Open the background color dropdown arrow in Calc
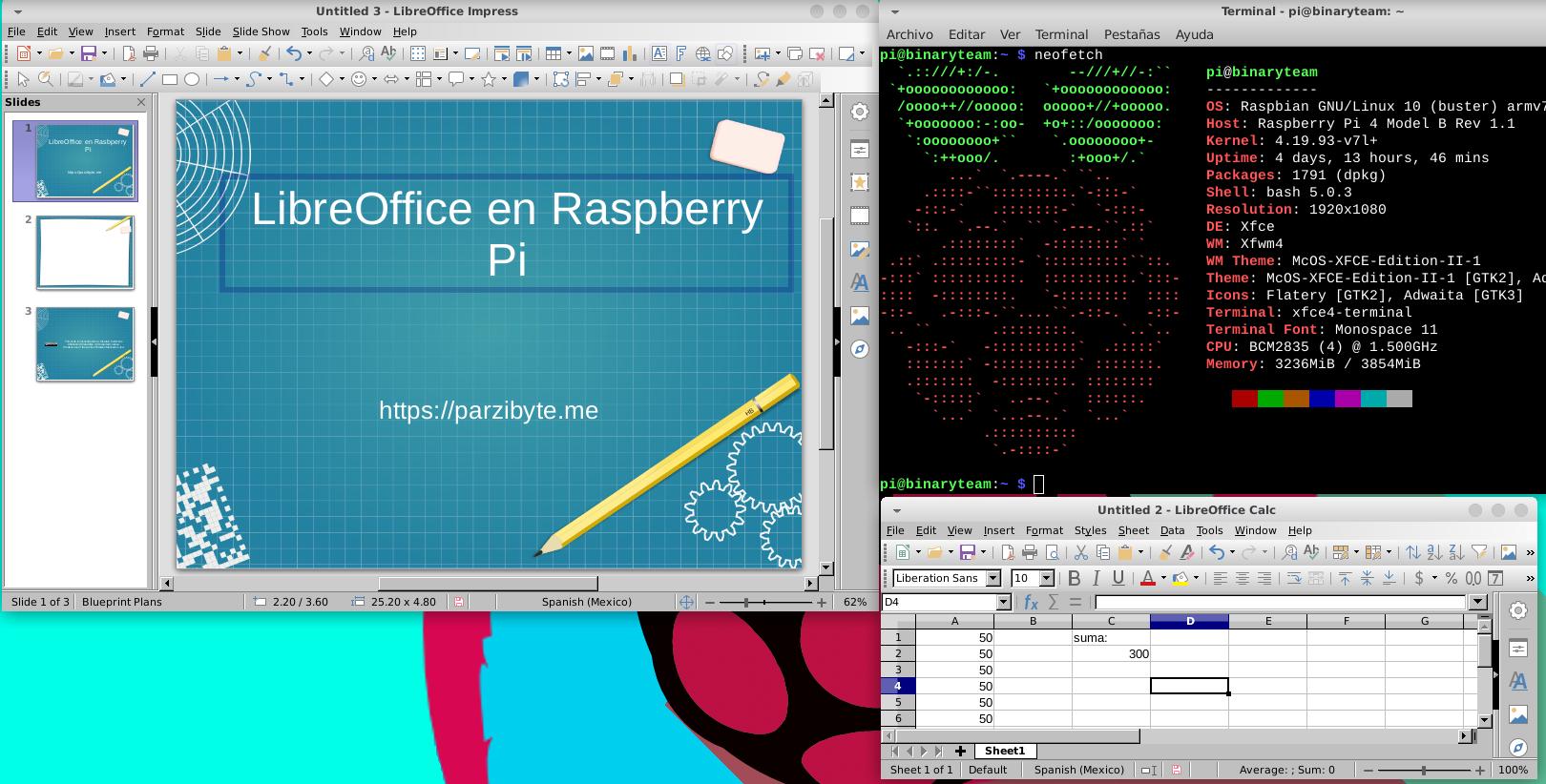Image resolution: width=1546 pixels, height=784 pixels. pyautogui.click(x=1196, y=578)
